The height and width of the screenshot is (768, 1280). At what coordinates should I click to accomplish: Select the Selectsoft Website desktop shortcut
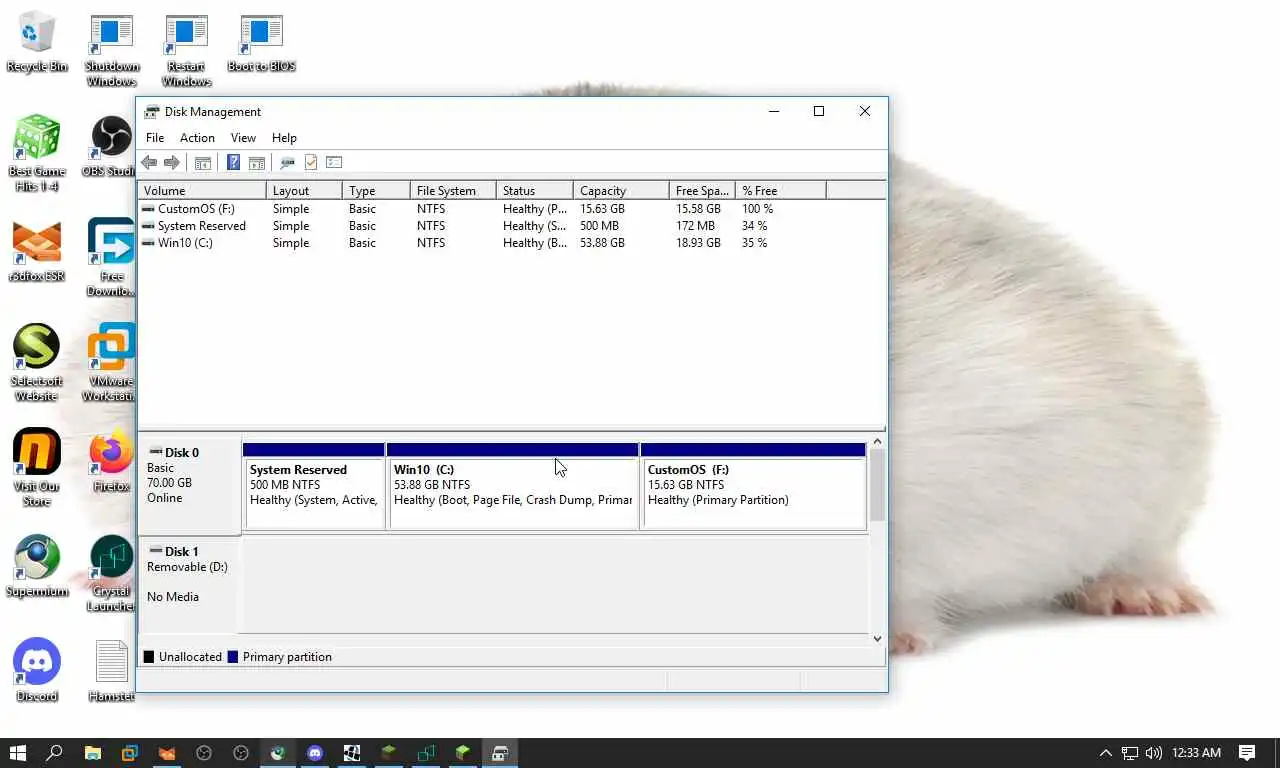coord(37,362)
